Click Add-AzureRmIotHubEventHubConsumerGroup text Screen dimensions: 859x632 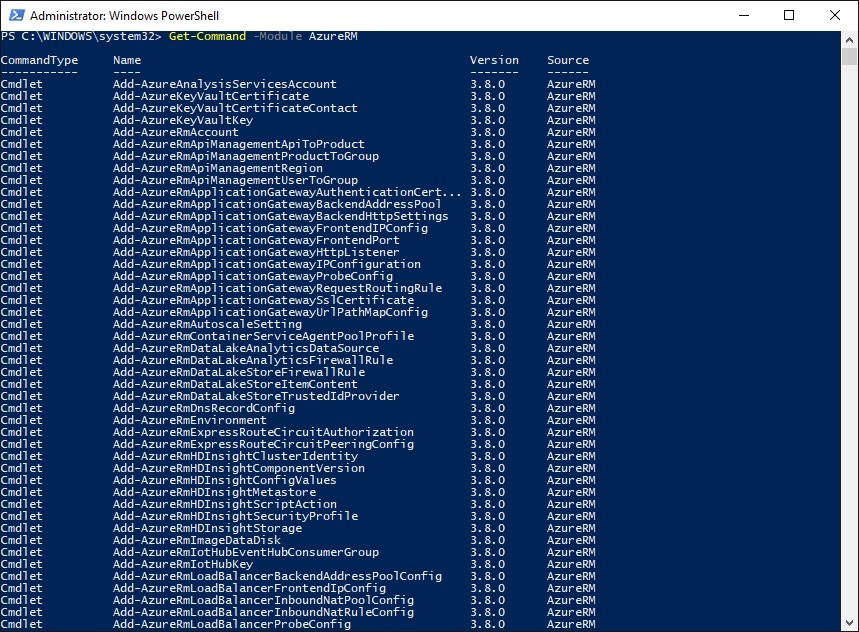coord(246,554)
